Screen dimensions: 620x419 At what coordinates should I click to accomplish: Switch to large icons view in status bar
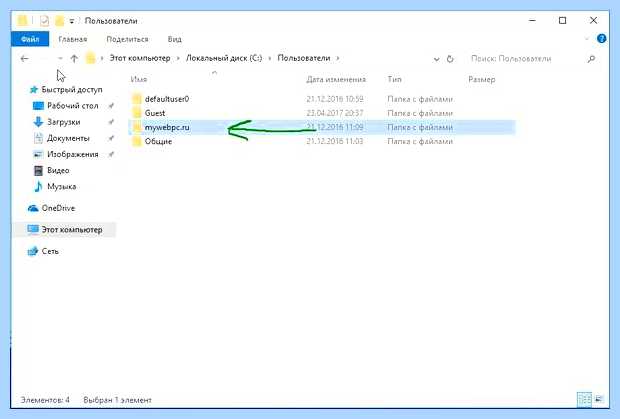point(599,399)
